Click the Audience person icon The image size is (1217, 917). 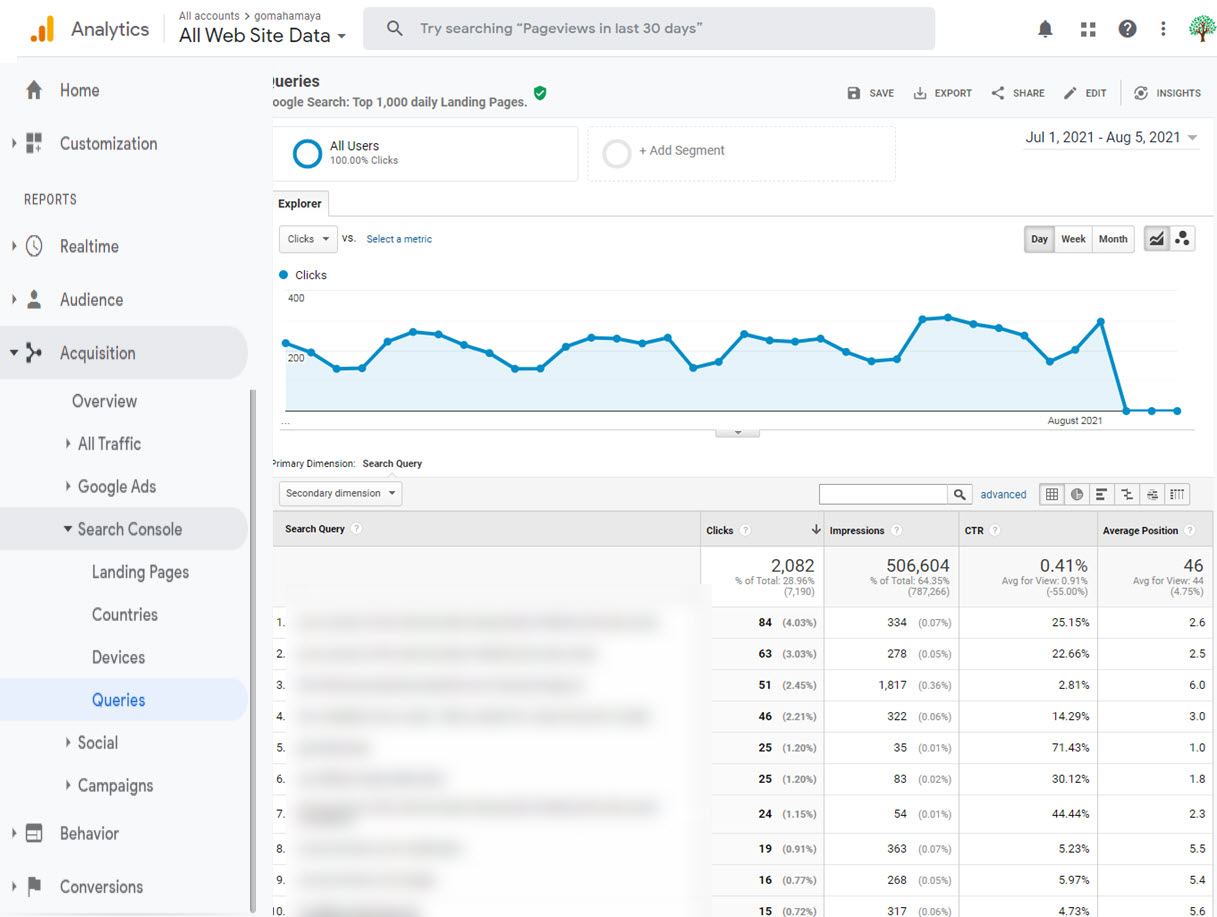(34, 299)
